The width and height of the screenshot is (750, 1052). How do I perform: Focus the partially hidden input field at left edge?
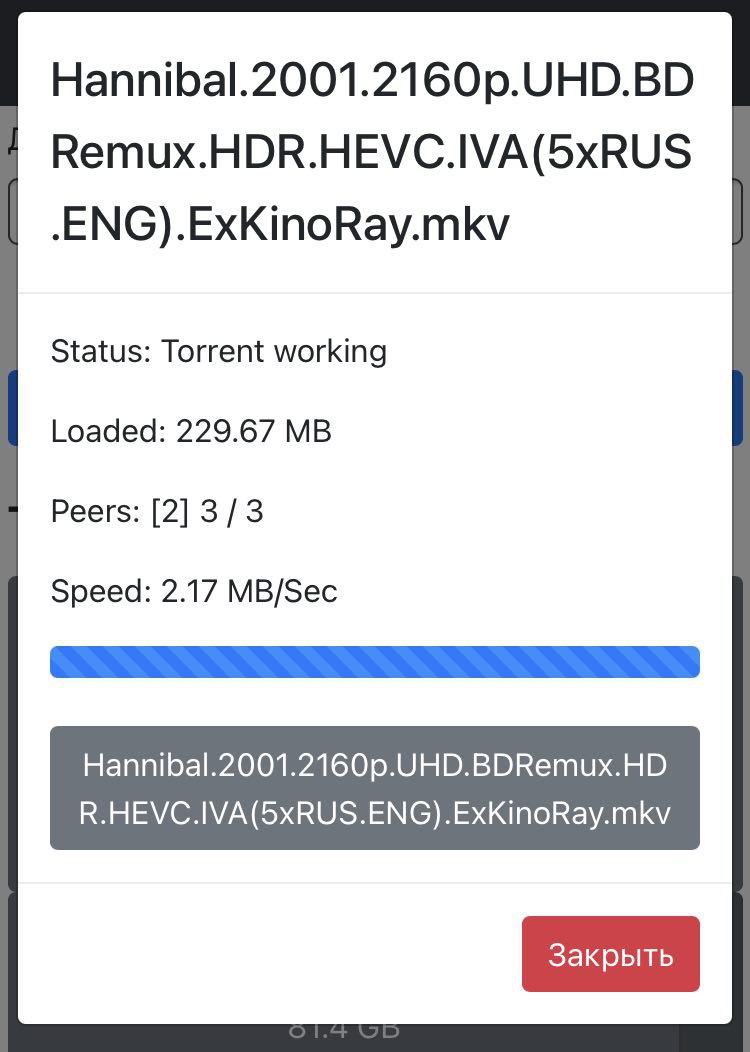click(11, 212)
